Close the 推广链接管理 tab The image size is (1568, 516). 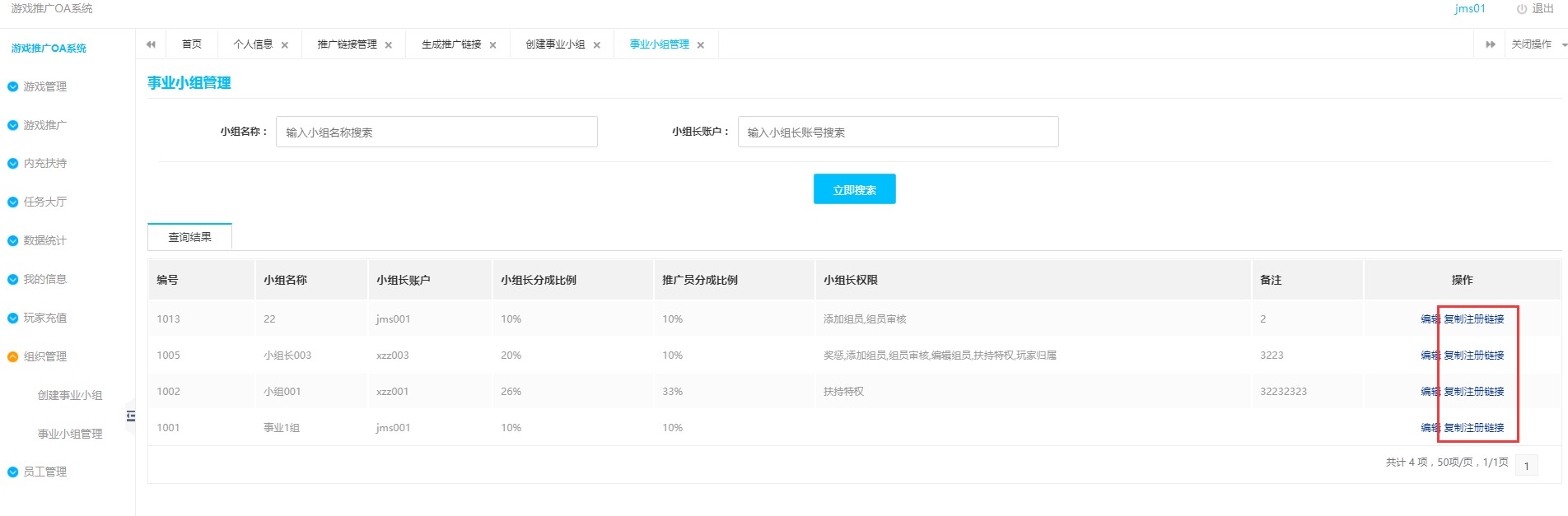[389, 45]
